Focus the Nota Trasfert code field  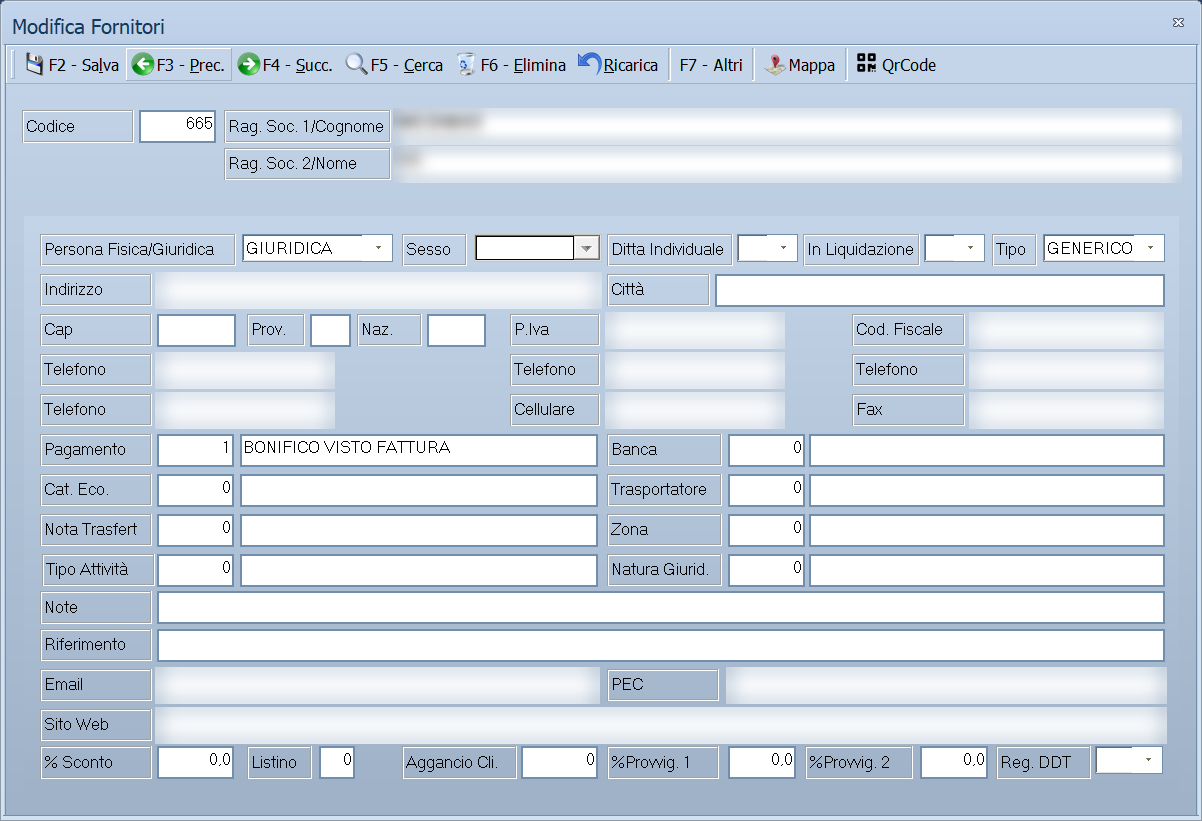click(196, 530)
